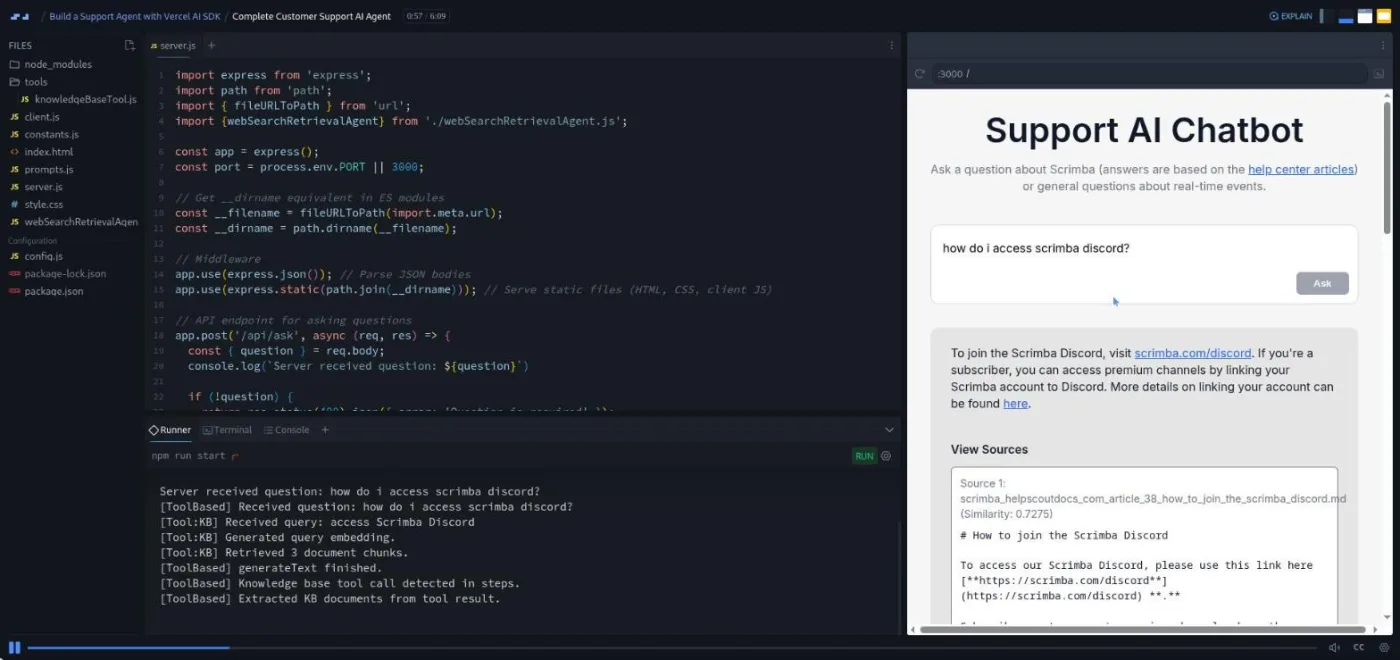The image size is (1400, 660).
Task: Toggle closed captions CC
Action: (x=1359, y=647)
